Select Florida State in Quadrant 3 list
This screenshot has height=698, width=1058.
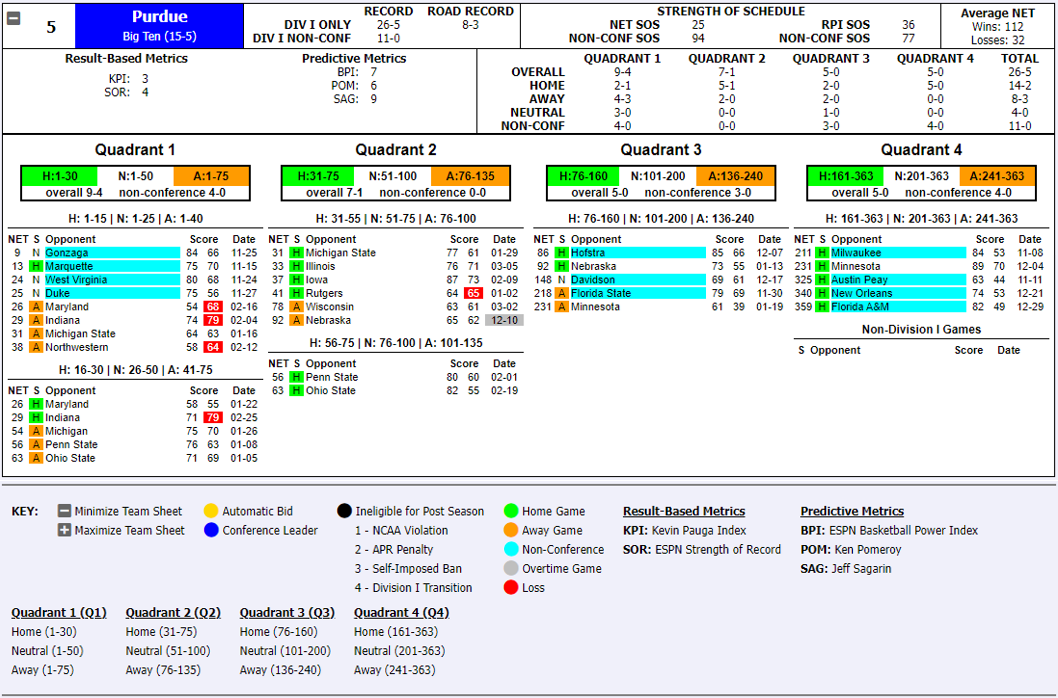(x=638, y=293)
